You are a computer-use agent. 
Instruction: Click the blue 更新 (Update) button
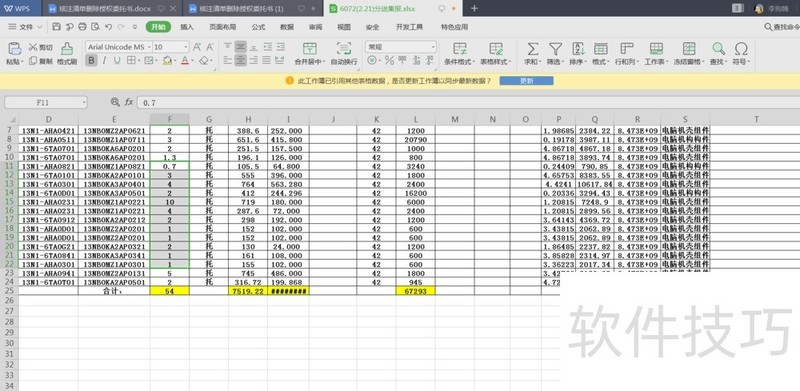526,81
